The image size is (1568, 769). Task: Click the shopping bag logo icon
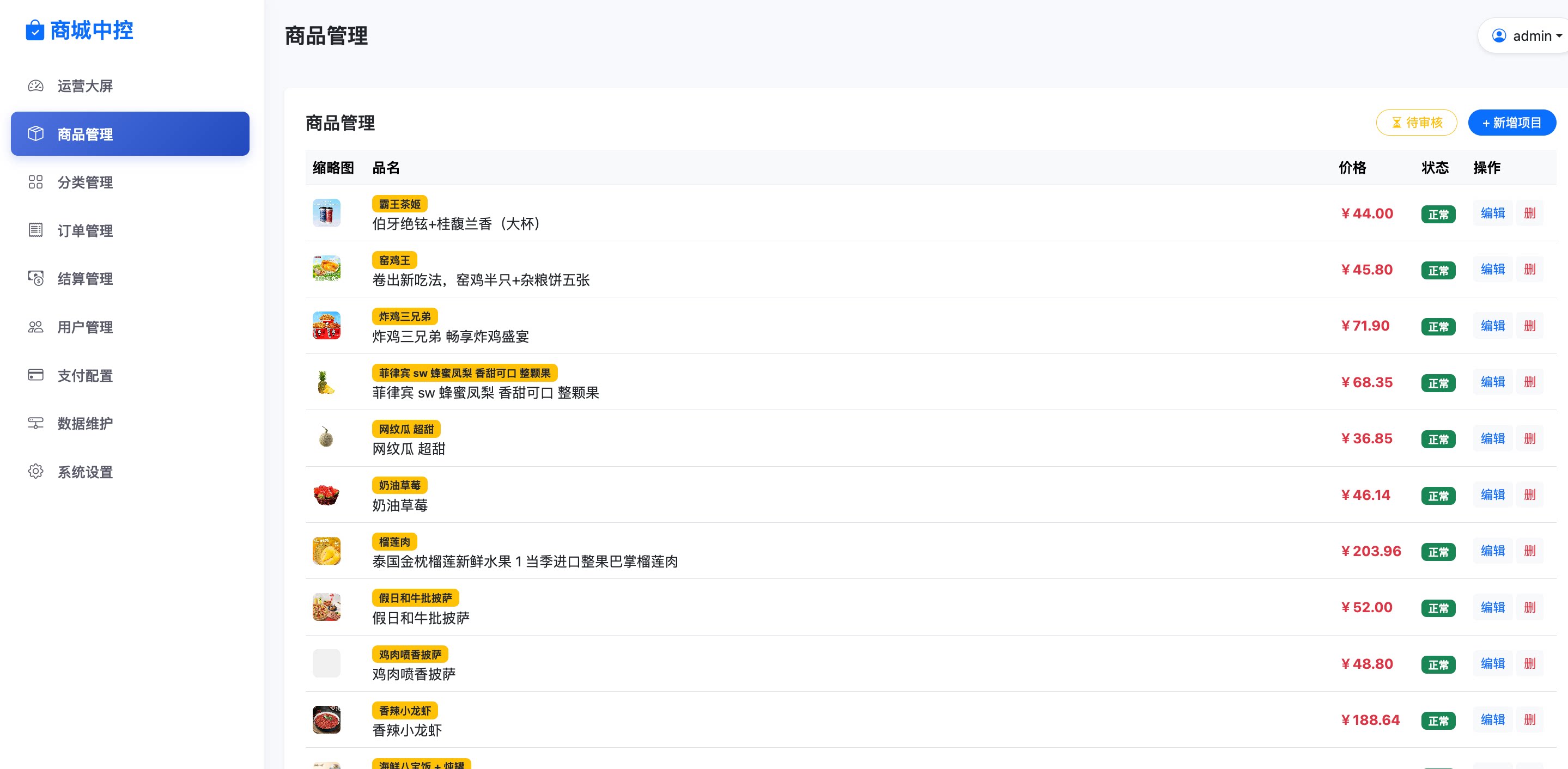(x=35, y=30)
